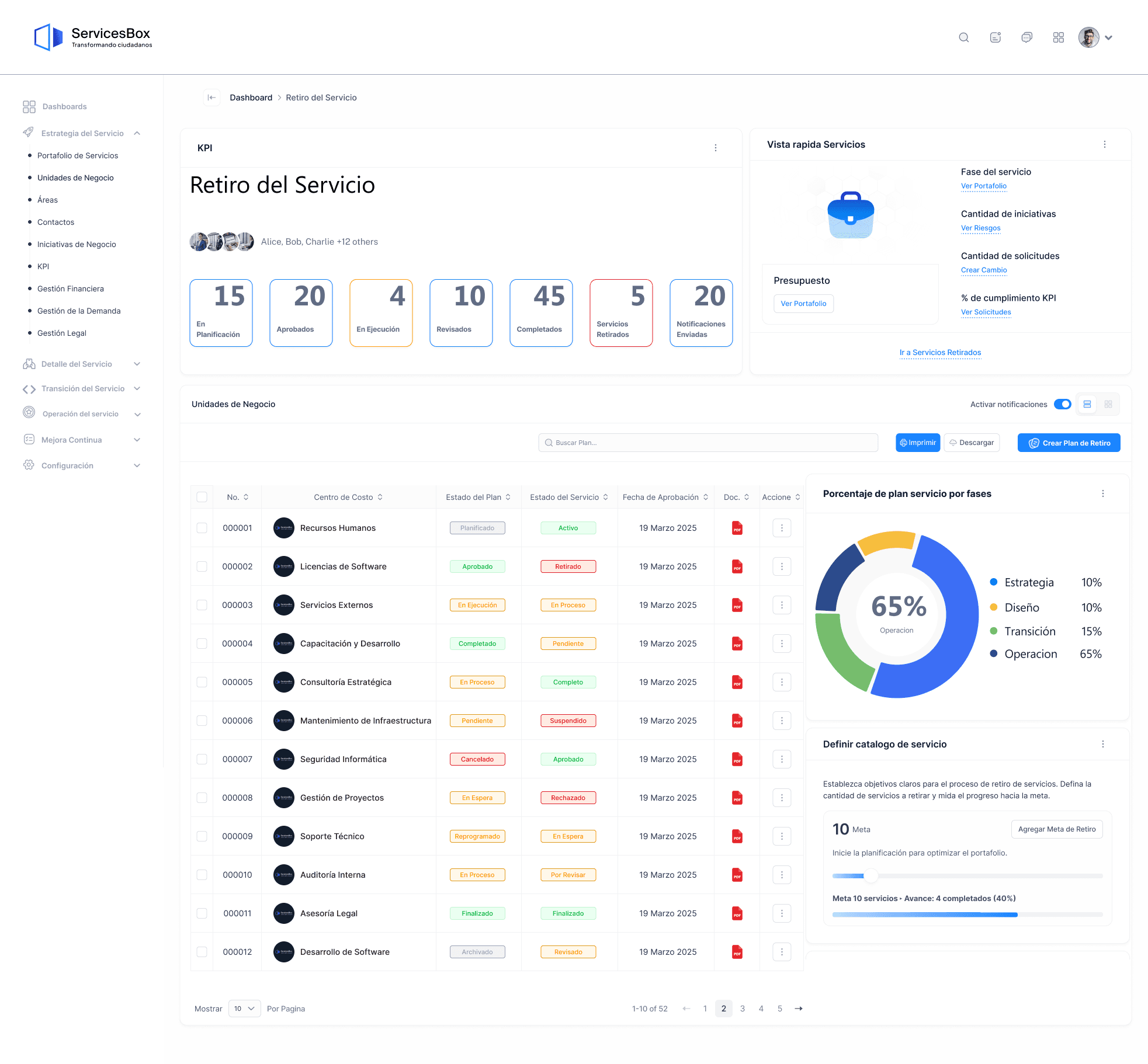Click the Buscar Plan search field
The height and width of the screenshot is (1064, 1148).
(x=708, y=443)
